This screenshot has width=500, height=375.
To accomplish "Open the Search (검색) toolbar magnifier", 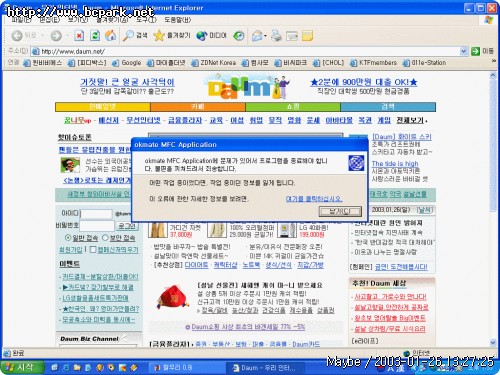I will coord(135,35).
